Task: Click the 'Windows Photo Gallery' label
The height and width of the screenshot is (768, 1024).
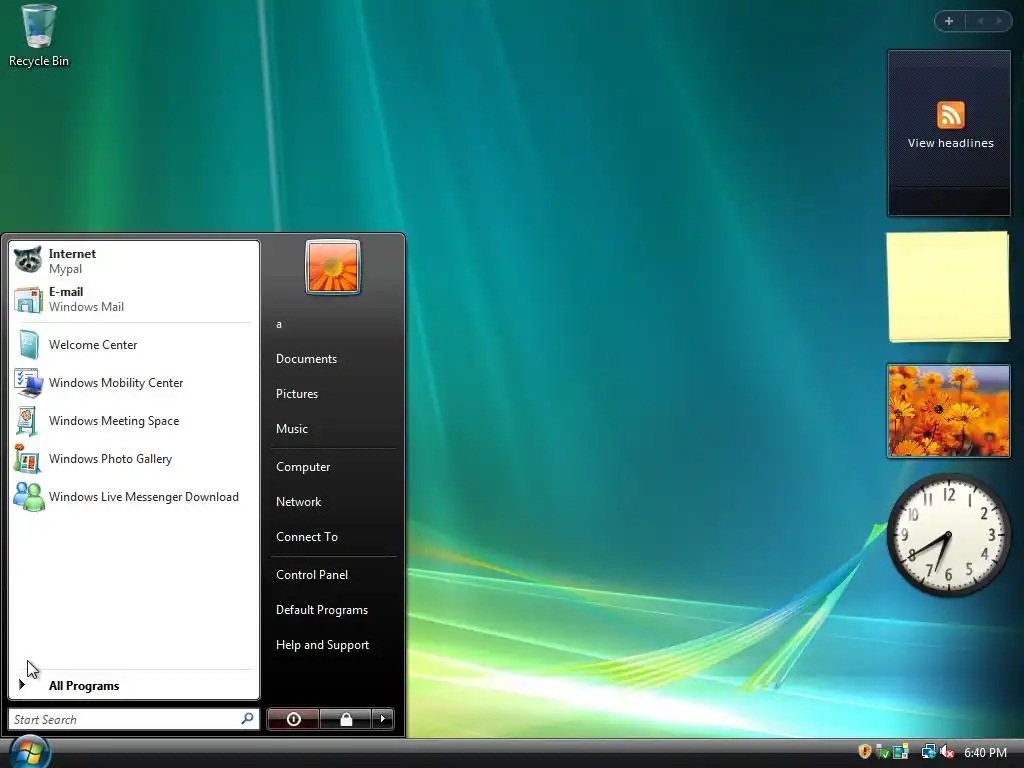Action: [110, 458]
